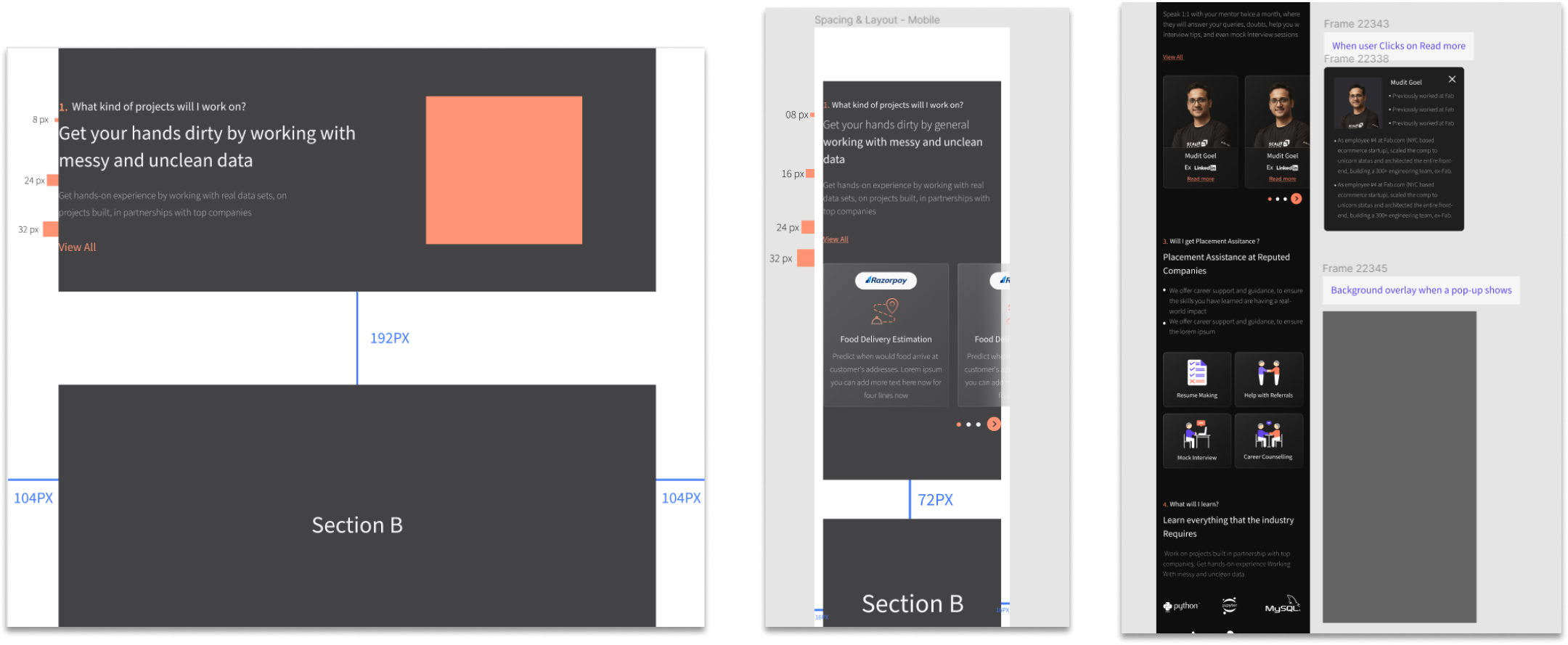
Task: Click the Help with Referrals handshake icon
Action: tap(1268, 372)
